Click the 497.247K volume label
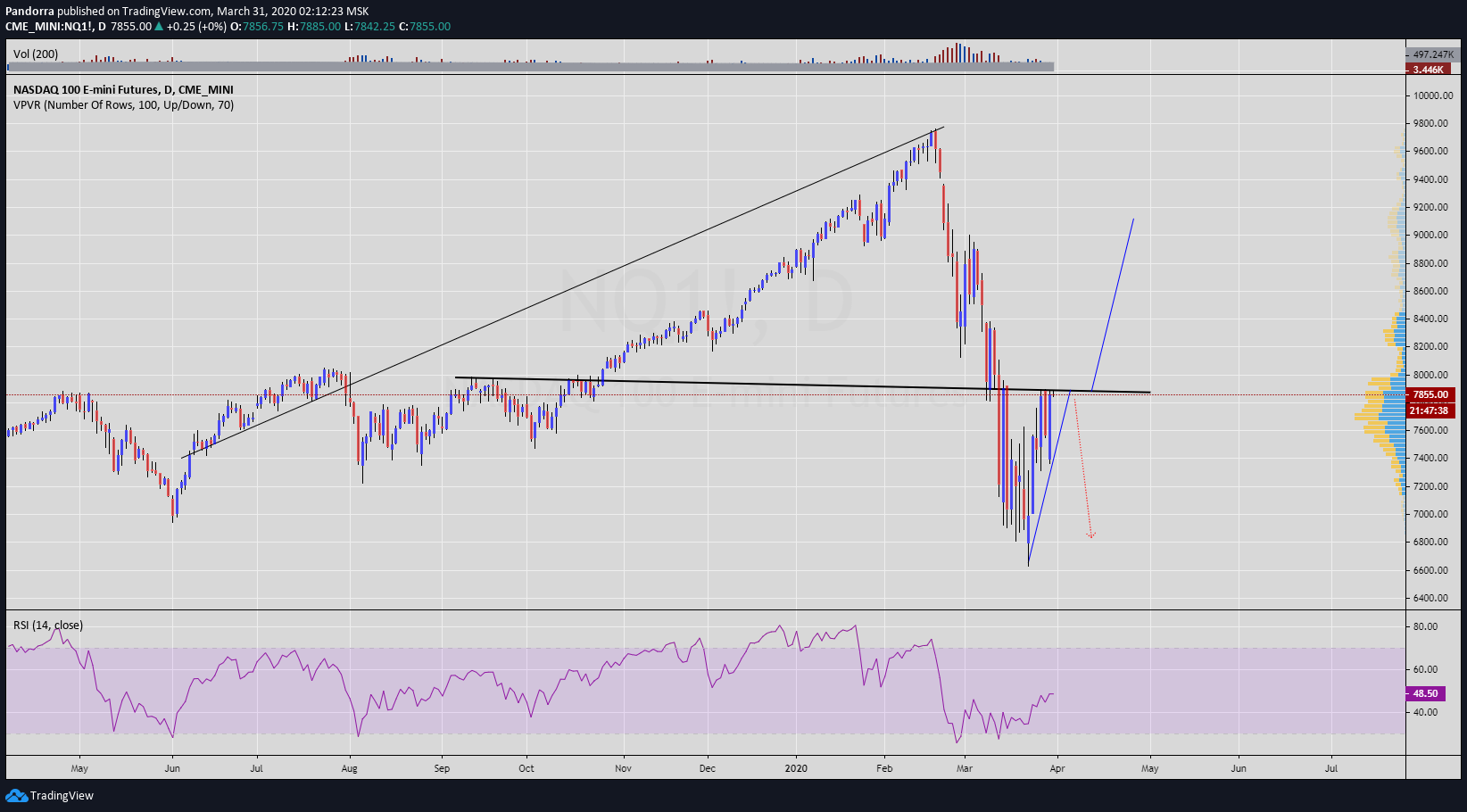The height and width of the screenshot is (812, 1467). 1432,54
